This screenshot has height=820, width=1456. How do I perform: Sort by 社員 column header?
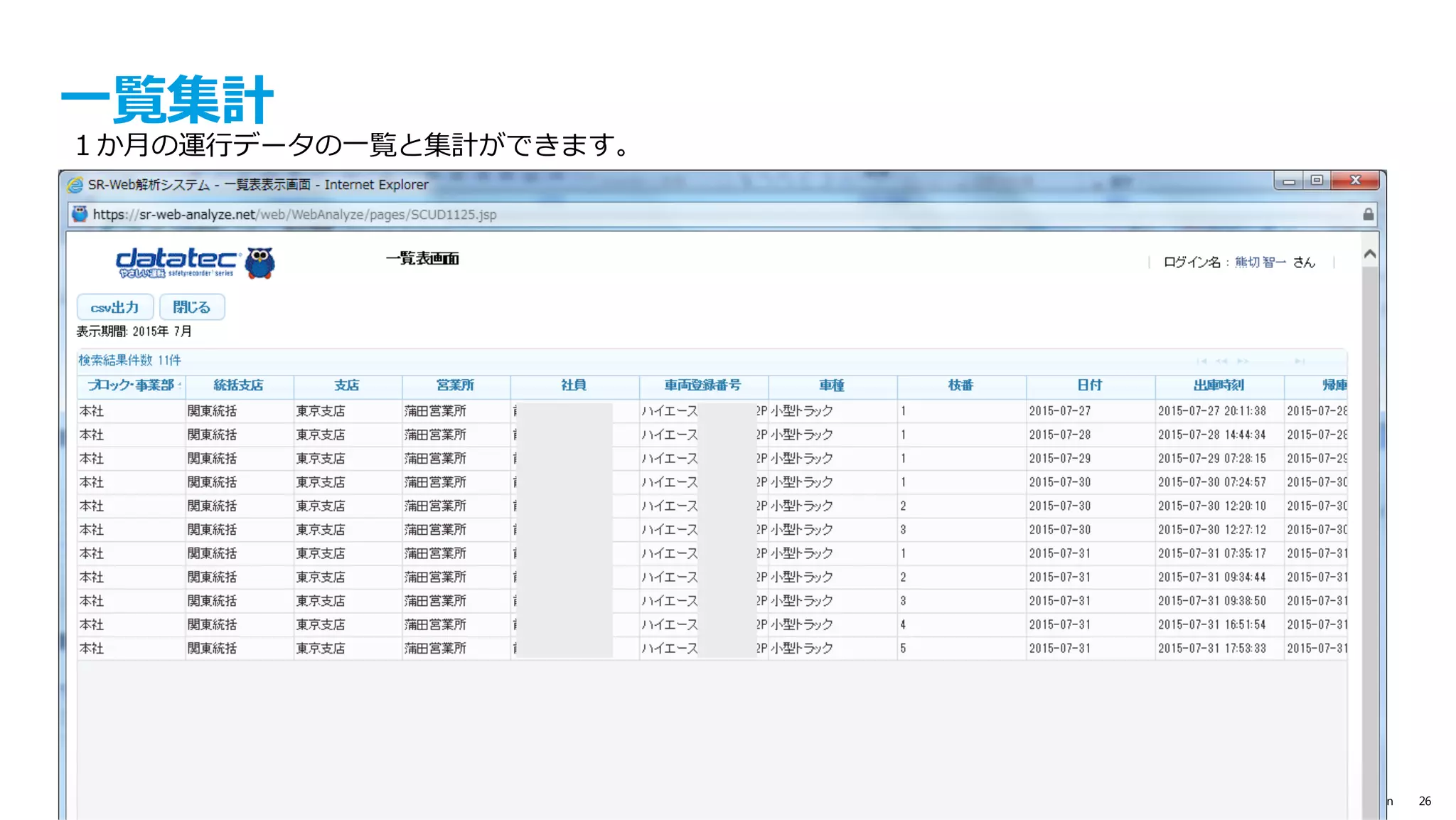pos(574,385)
